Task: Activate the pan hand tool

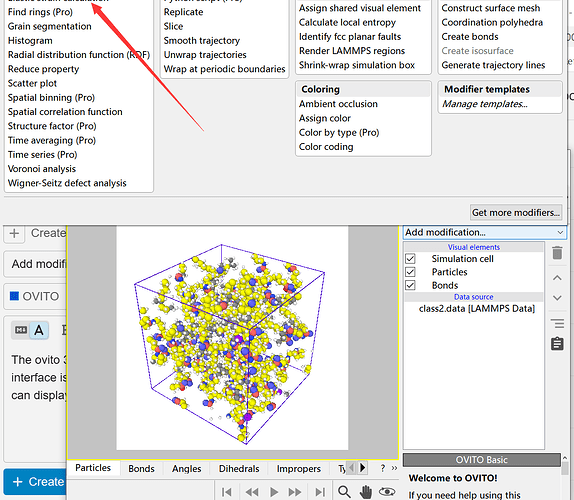Action: click(365, 492)
